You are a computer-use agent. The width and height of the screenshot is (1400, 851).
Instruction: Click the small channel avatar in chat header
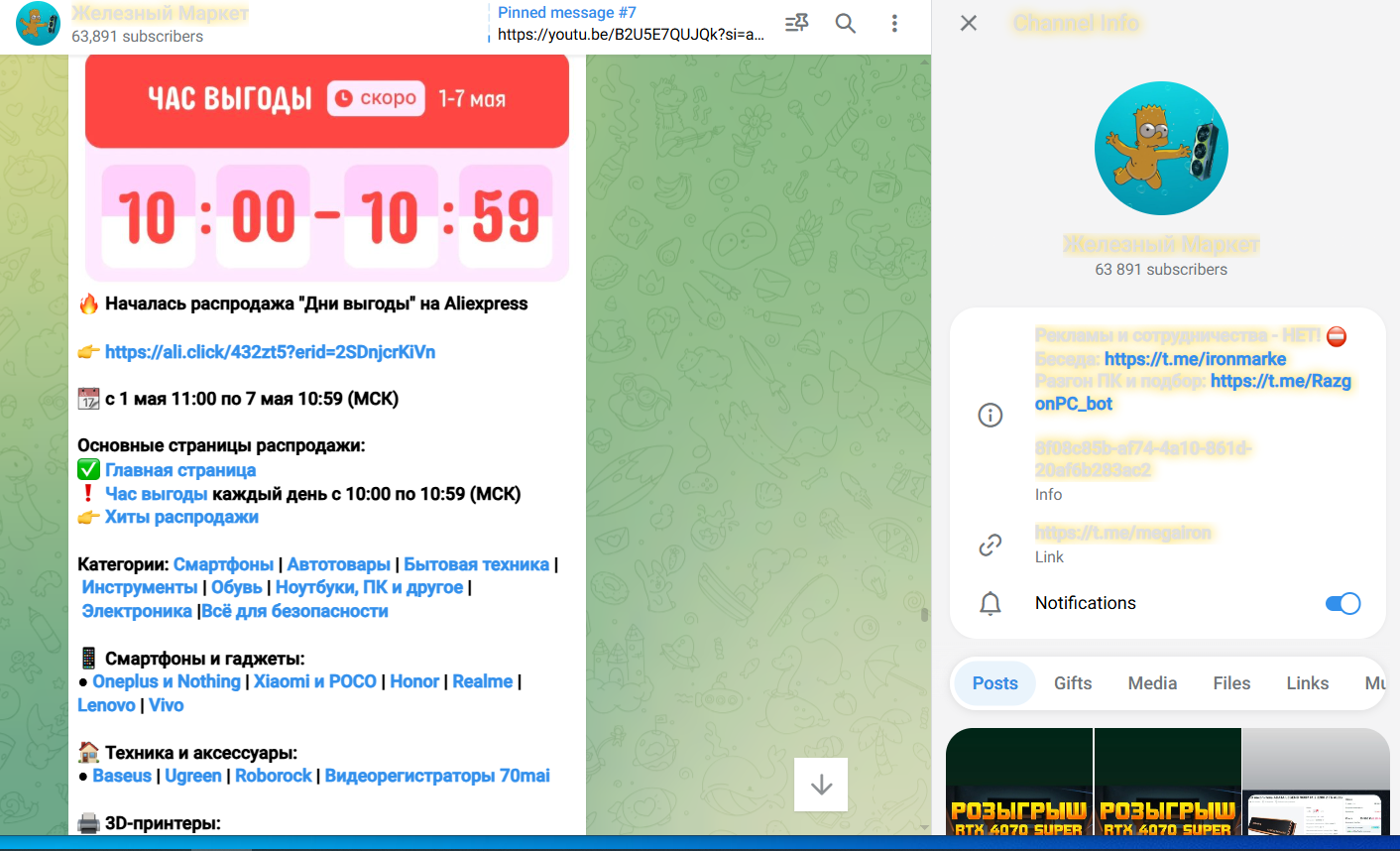pyautogui.click(x=39, y=24)
